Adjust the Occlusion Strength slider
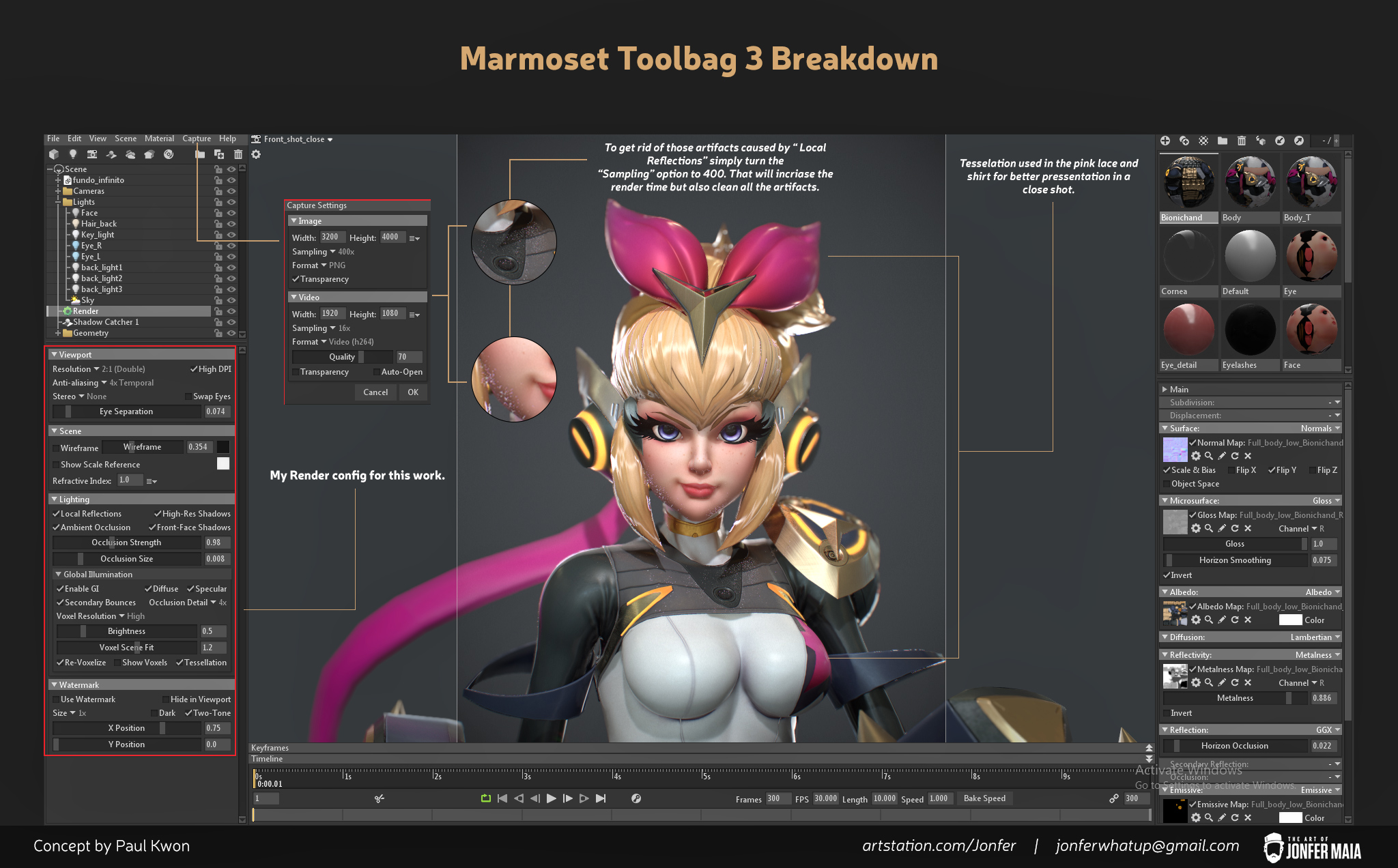The height and width of the screenshot is (868, 1398). pos(127,542)
